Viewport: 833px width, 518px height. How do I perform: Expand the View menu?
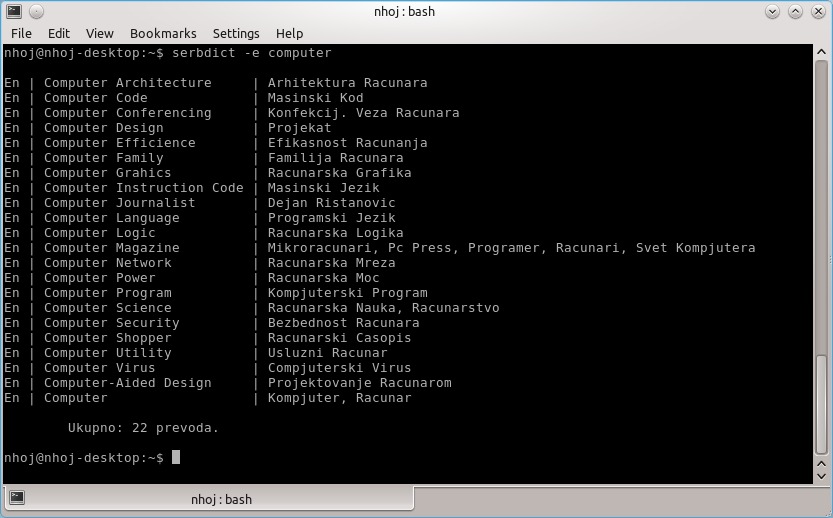(100, 33)
